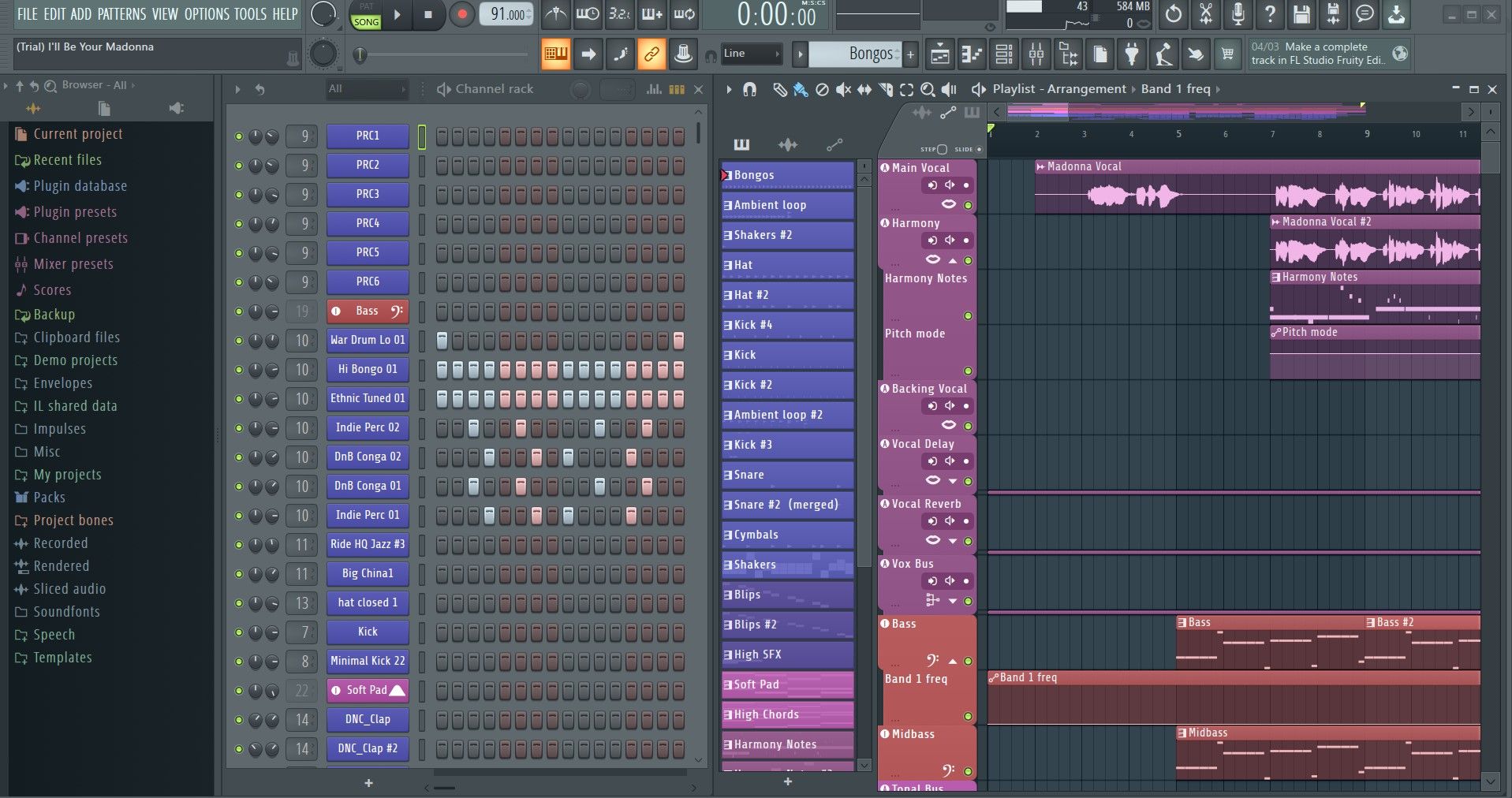1512x798 pixels.
Task: Open plugin picker plug icon
Action: (1132, 54)
